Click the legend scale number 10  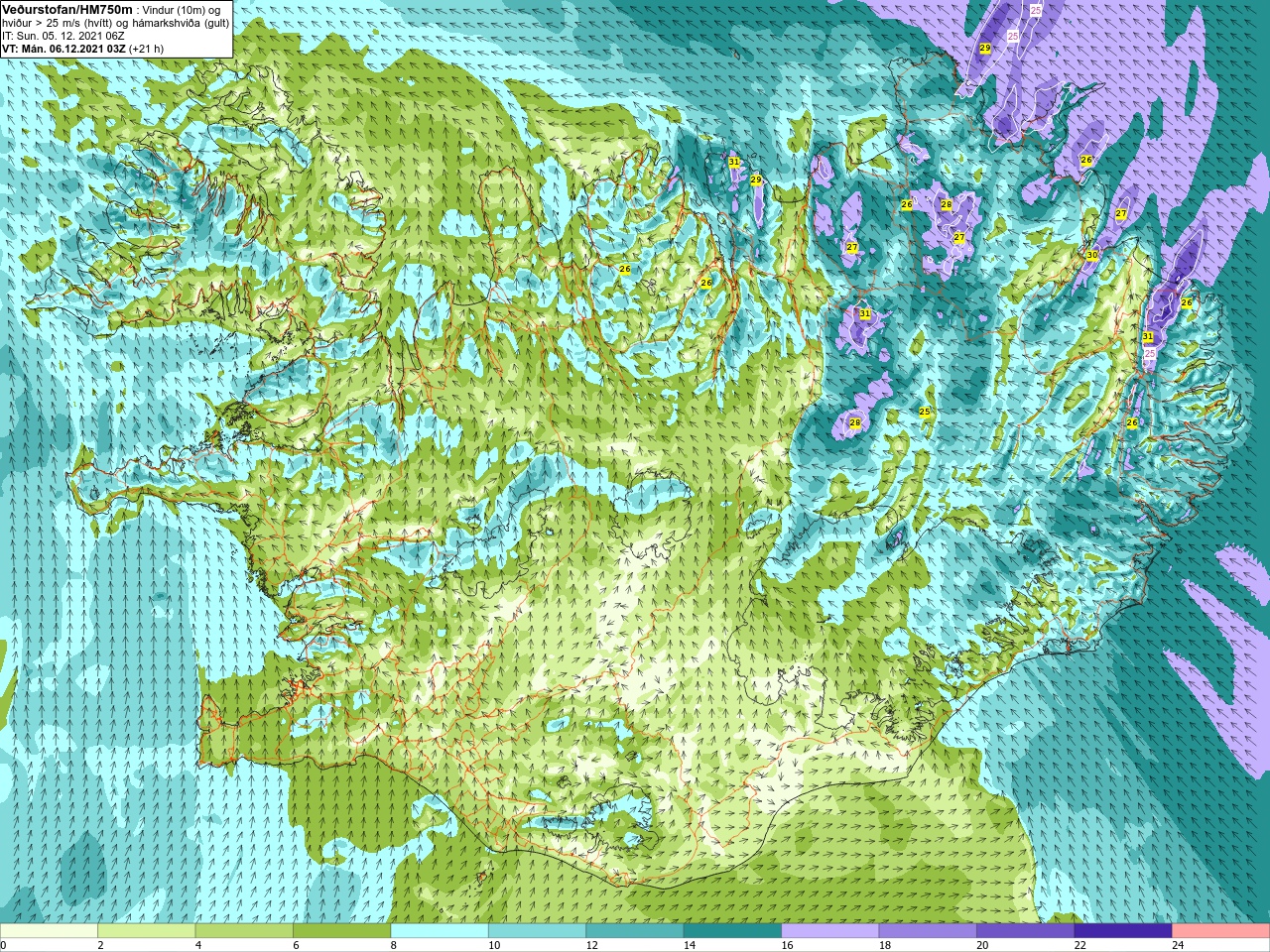493,945
